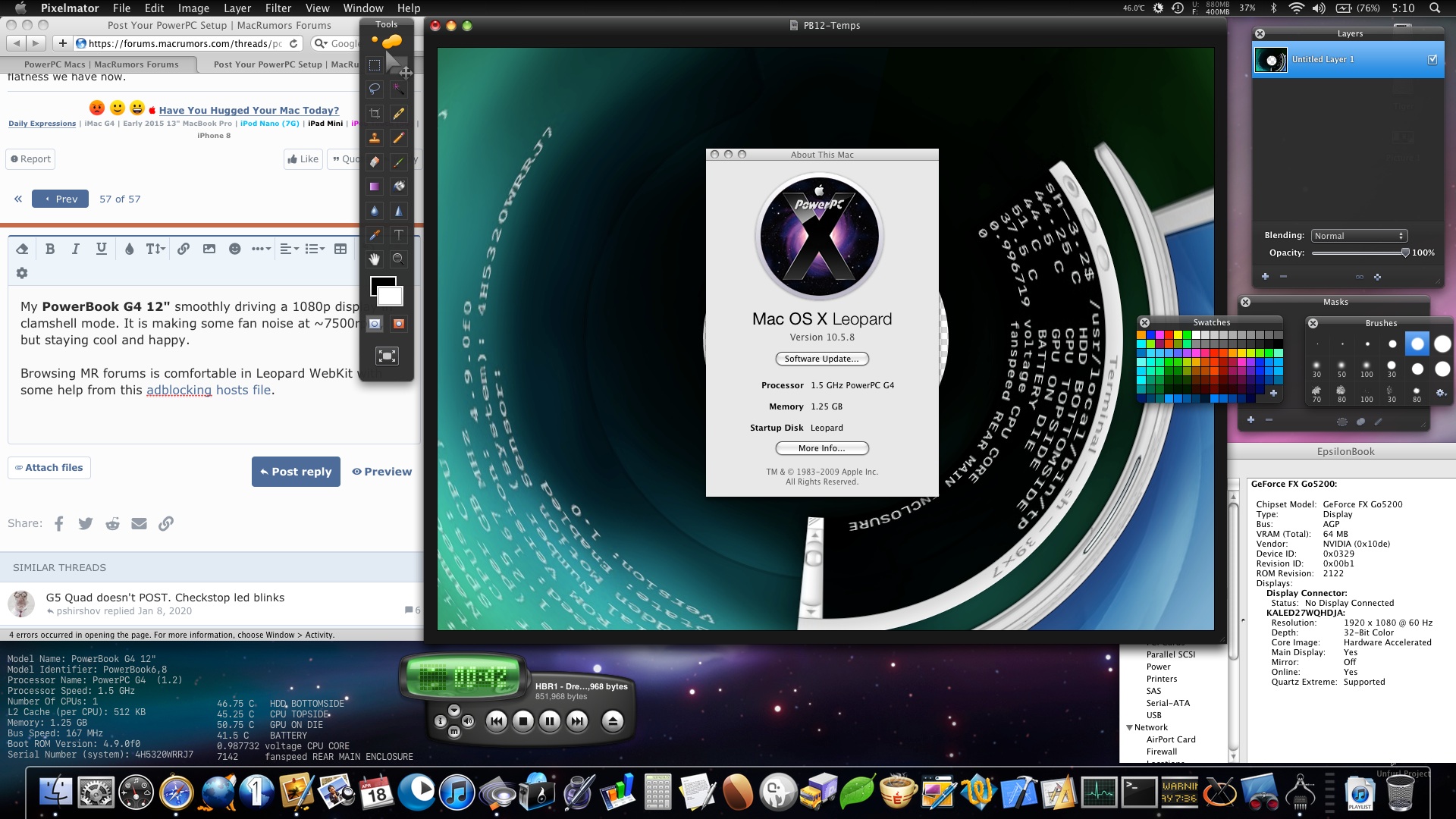Click the Post reply button
This screenshot has width=1456, height=819.
tap(296, 472)
